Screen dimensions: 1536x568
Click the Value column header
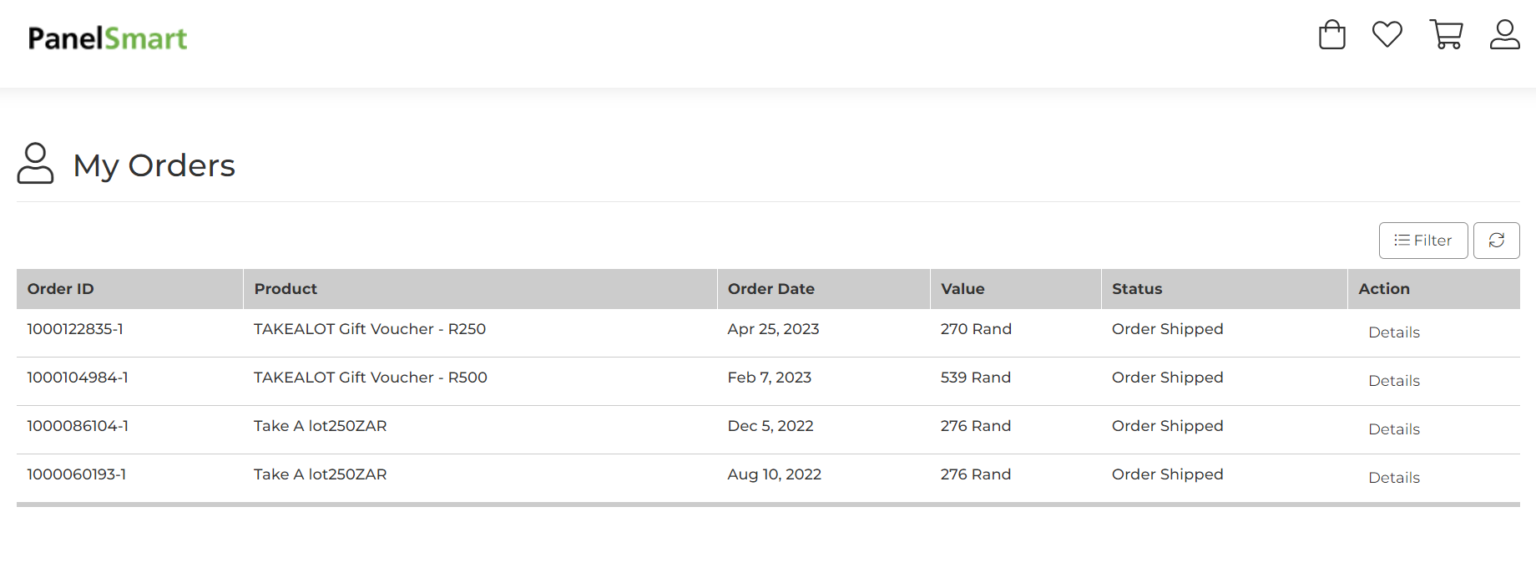(962, 289)
